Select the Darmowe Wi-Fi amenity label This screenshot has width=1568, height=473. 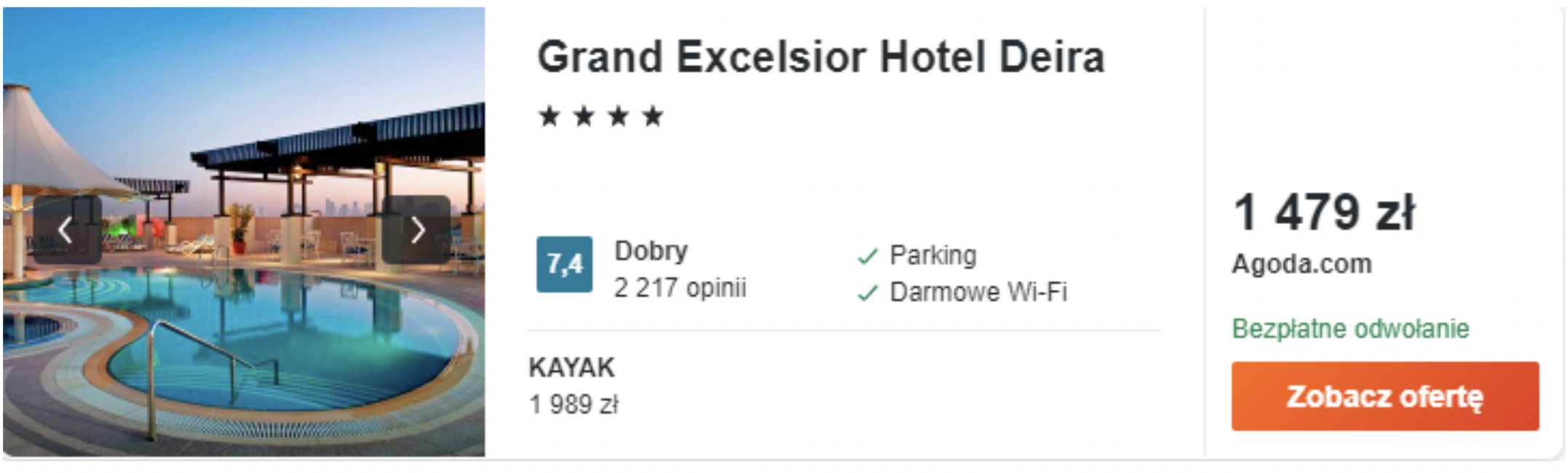click(978, 292)
